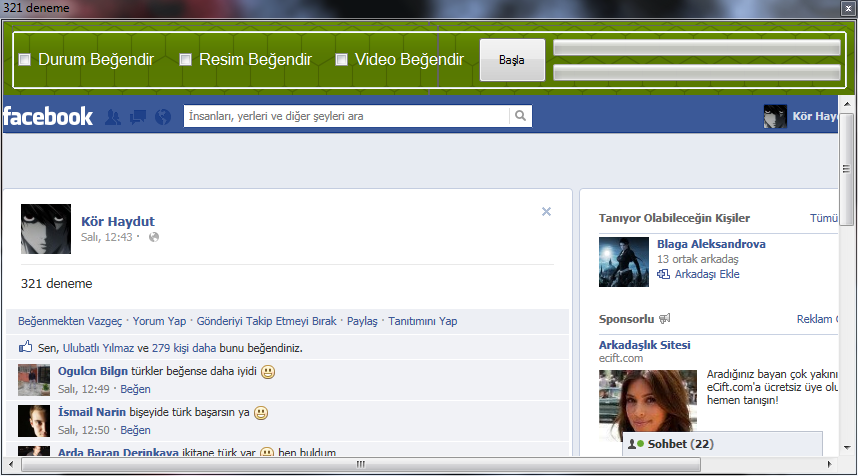Click horizontal scrollbar right arrow
The width and height of the screenshot is (858, 476).
coord(830,465)
